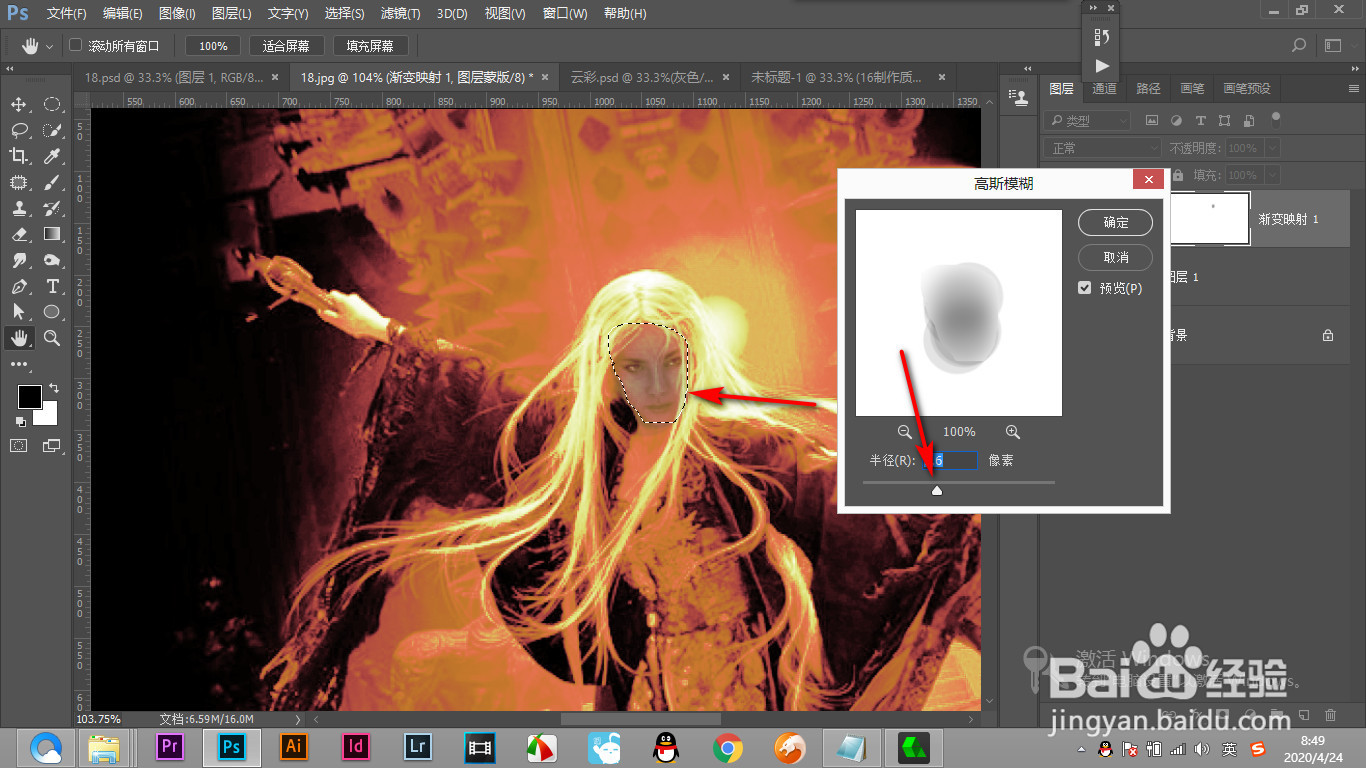Open the Layers panel menu

pyautogui.click(x=1353, y=88)
